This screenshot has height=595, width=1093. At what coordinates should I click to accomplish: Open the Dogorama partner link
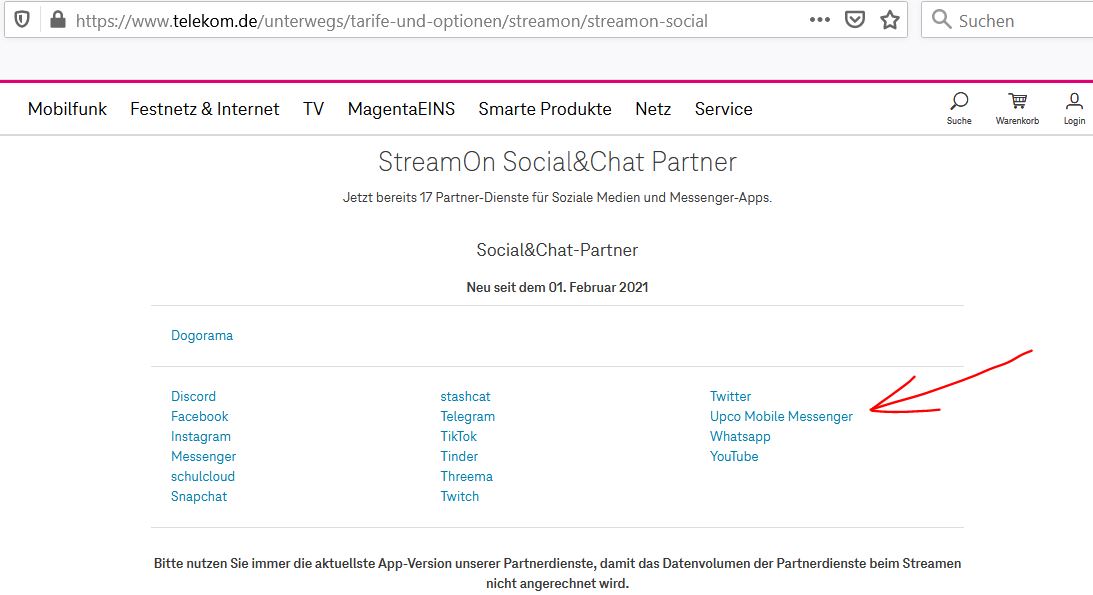pyautogui.click(x=202, y=336)
